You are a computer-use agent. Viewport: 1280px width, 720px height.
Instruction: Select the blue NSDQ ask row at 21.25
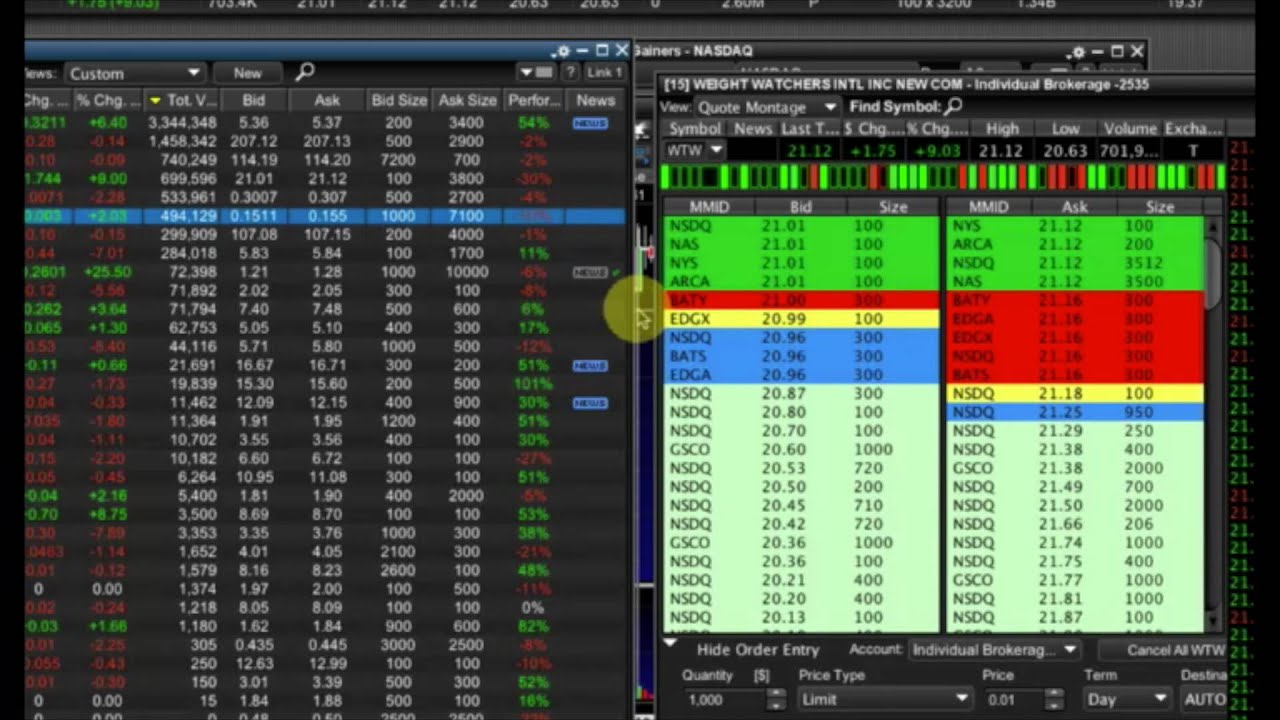pos(1075,412)
